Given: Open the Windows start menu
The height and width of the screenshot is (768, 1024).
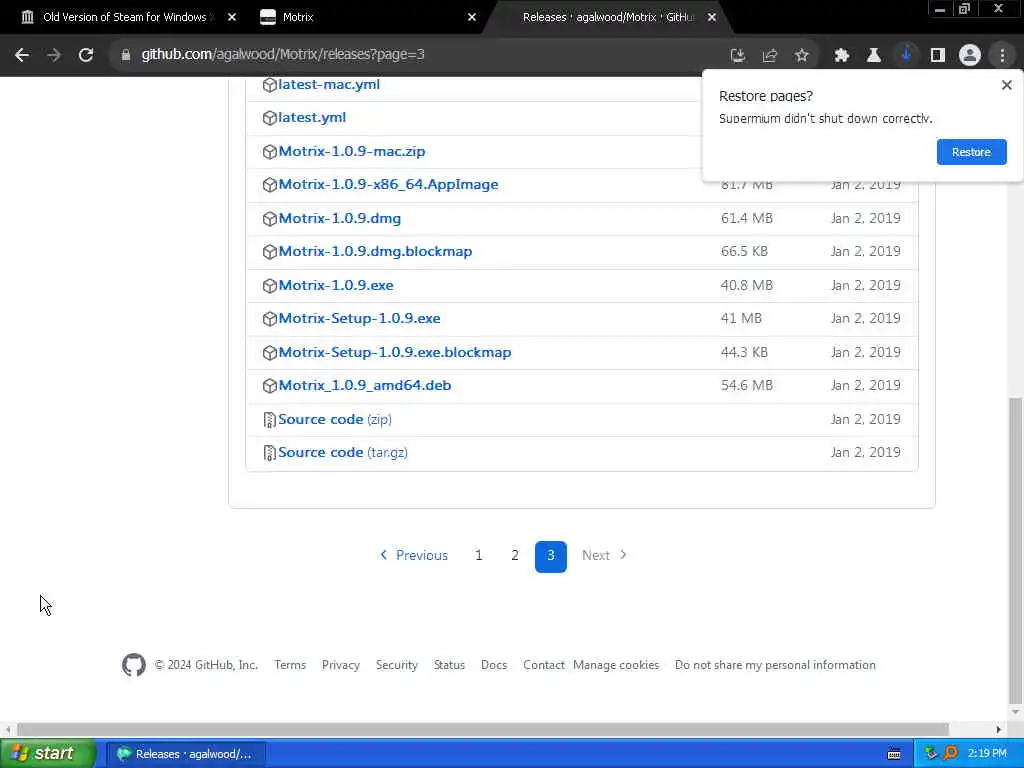Looking at the screenshot, I should [x=48, y=754].
